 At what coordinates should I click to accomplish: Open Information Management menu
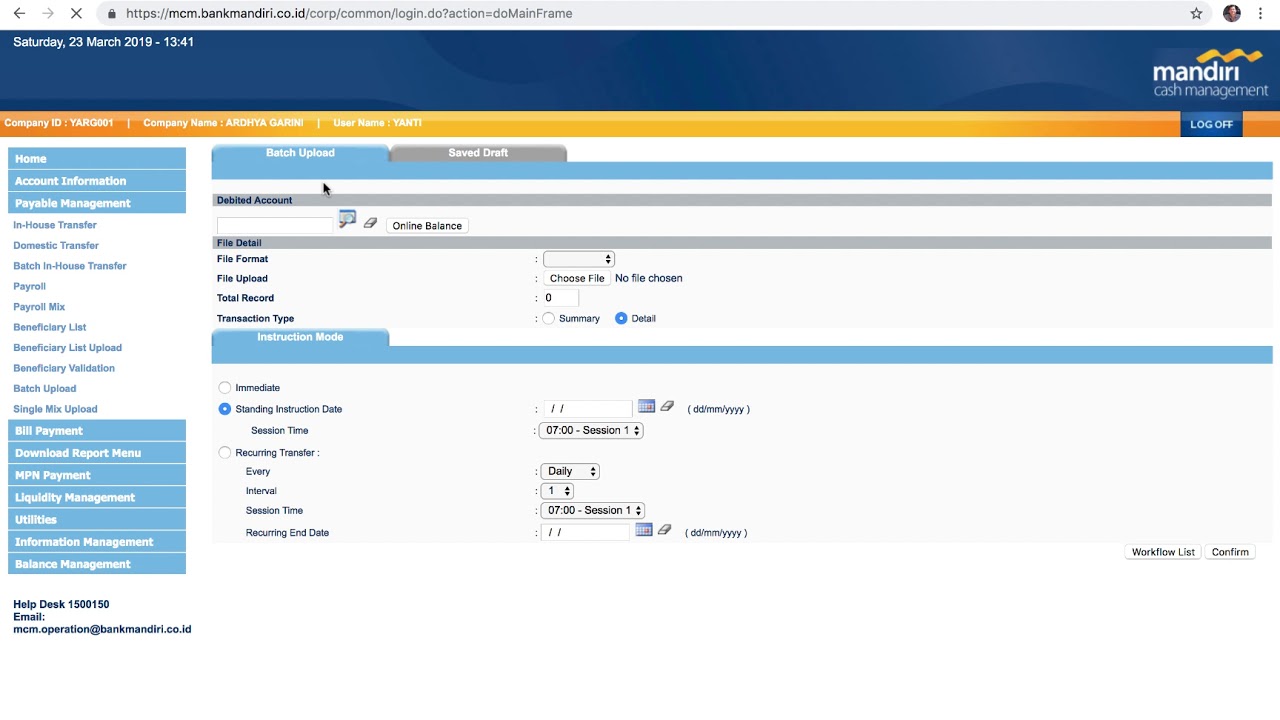97,542
